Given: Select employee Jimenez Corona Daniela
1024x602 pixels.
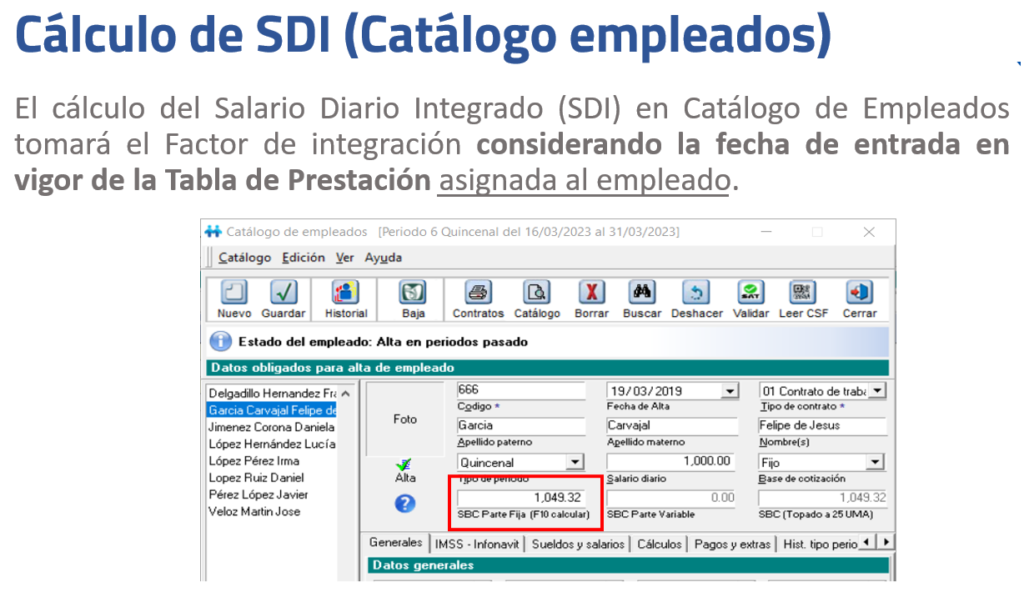Looking at the screenshot, I should pos(272,427).
